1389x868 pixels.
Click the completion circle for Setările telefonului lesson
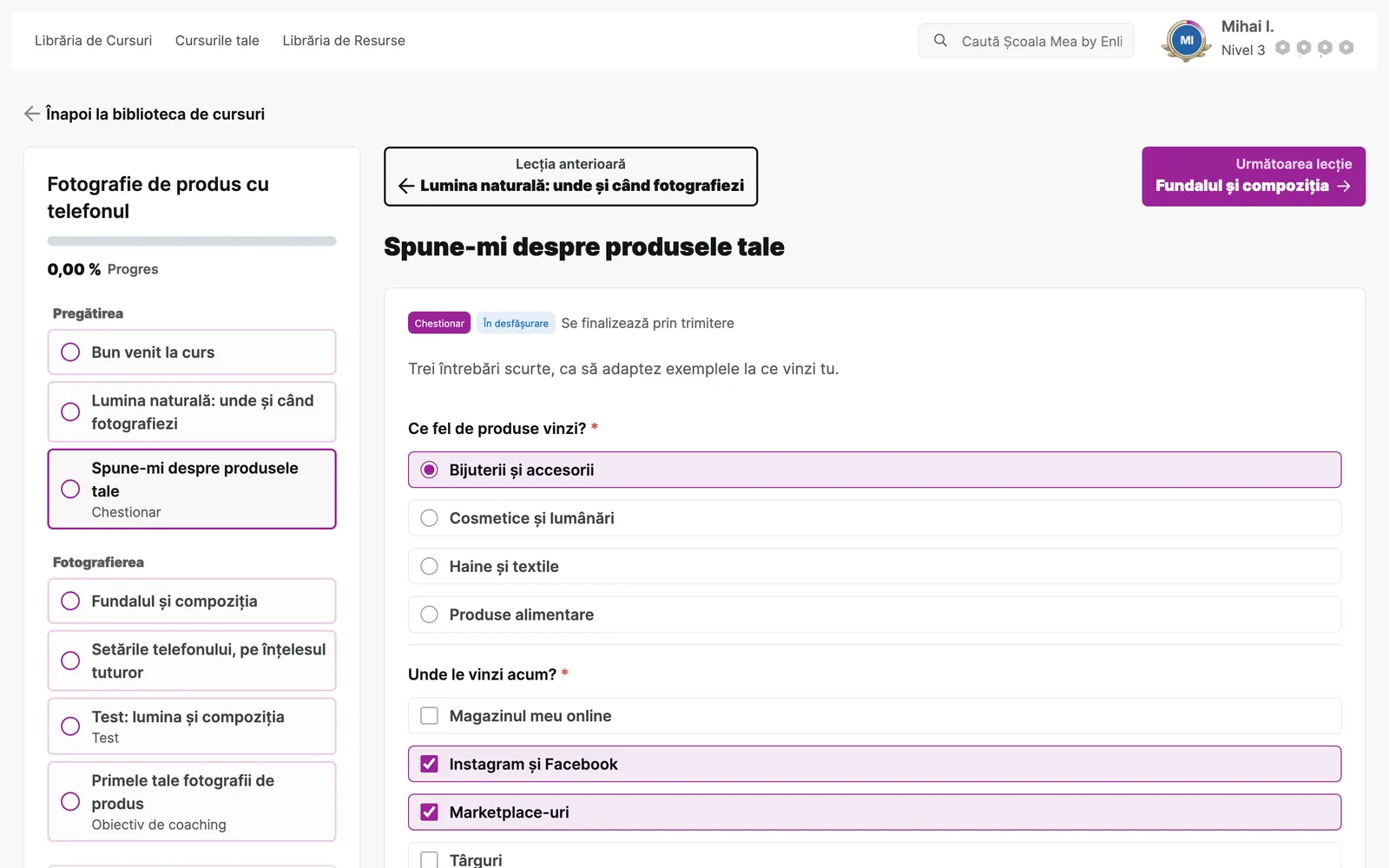coord(70,661)
